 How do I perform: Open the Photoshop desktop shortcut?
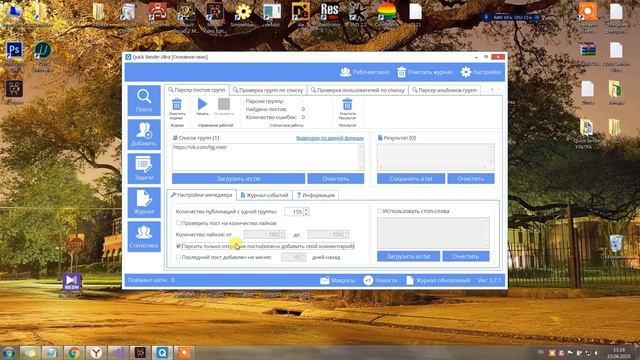coord(14,51)
